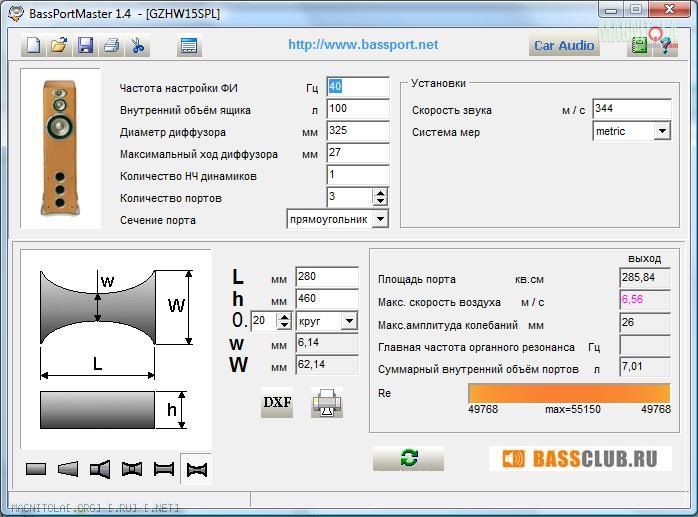Select the double-flared hourglass port shape
The width and height of the screenshot is (698, 517).
coord(196,469)
